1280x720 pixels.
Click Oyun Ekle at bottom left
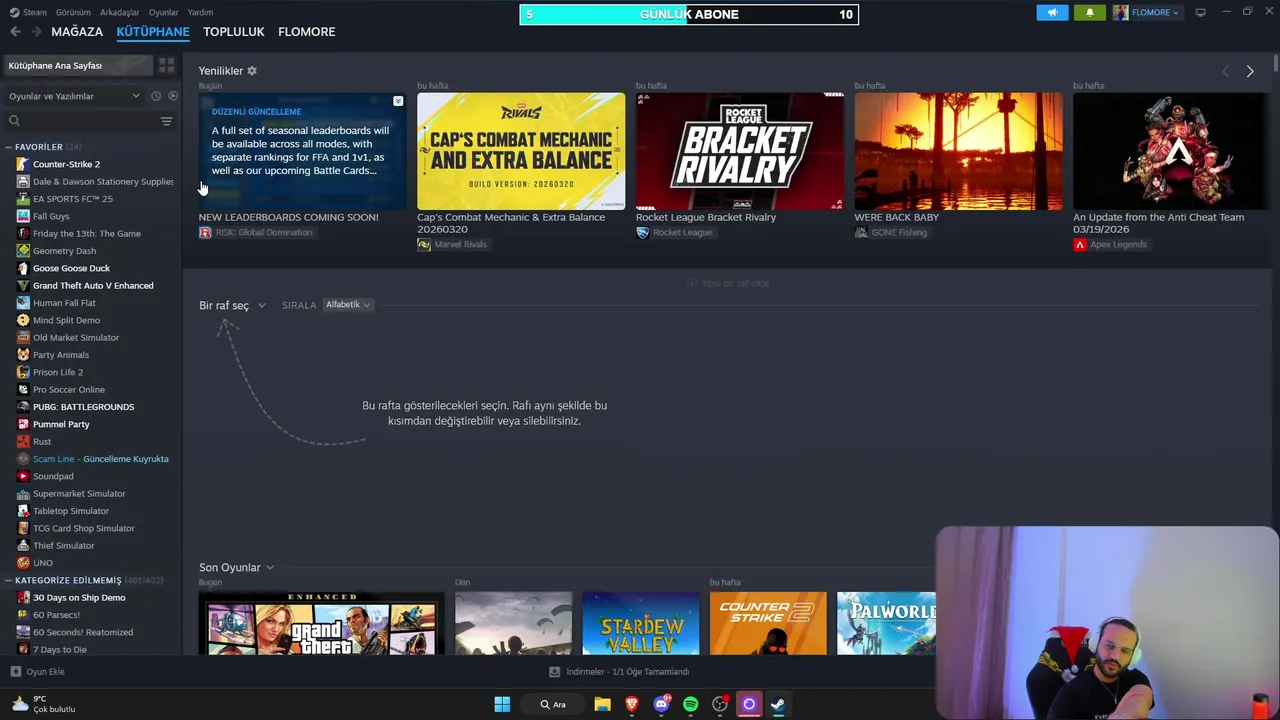37,672
